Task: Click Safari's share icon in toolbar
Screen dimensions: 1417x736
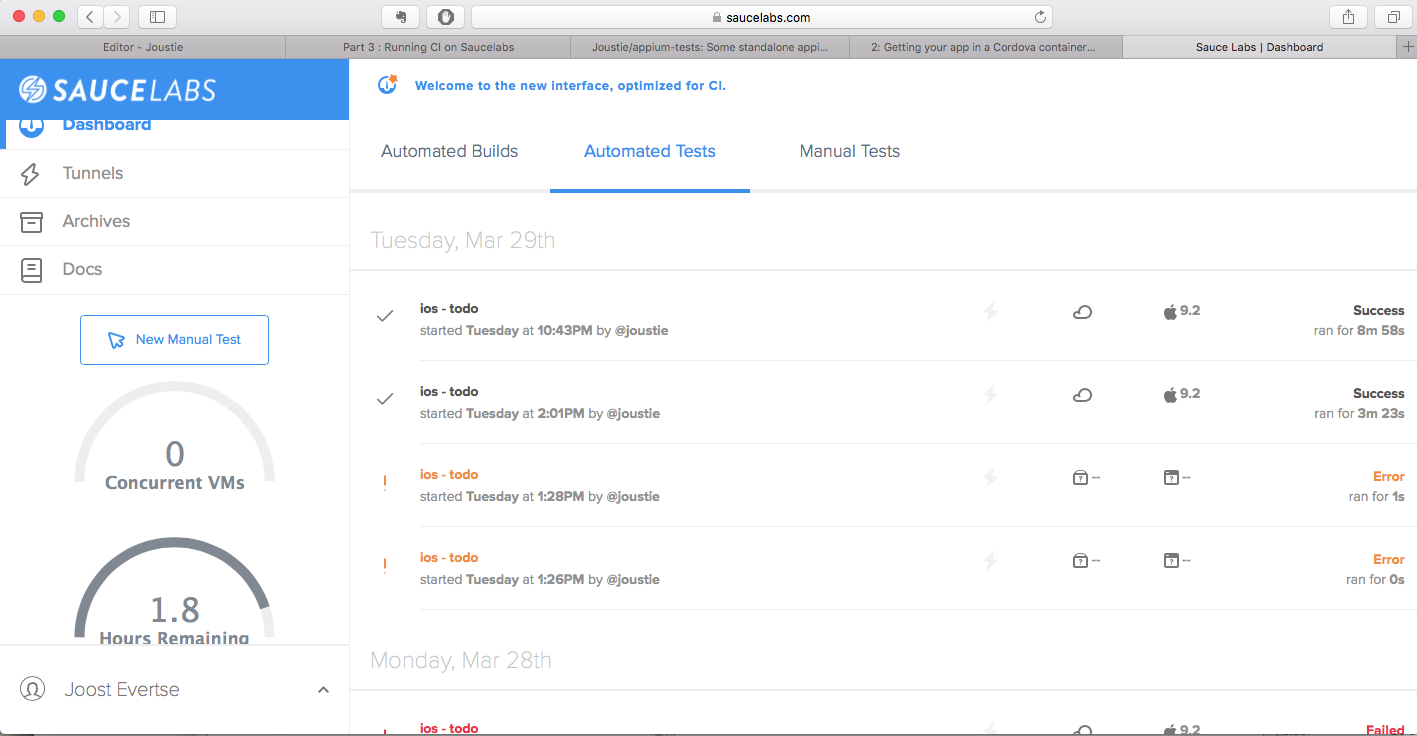Action: (1348, 17)
